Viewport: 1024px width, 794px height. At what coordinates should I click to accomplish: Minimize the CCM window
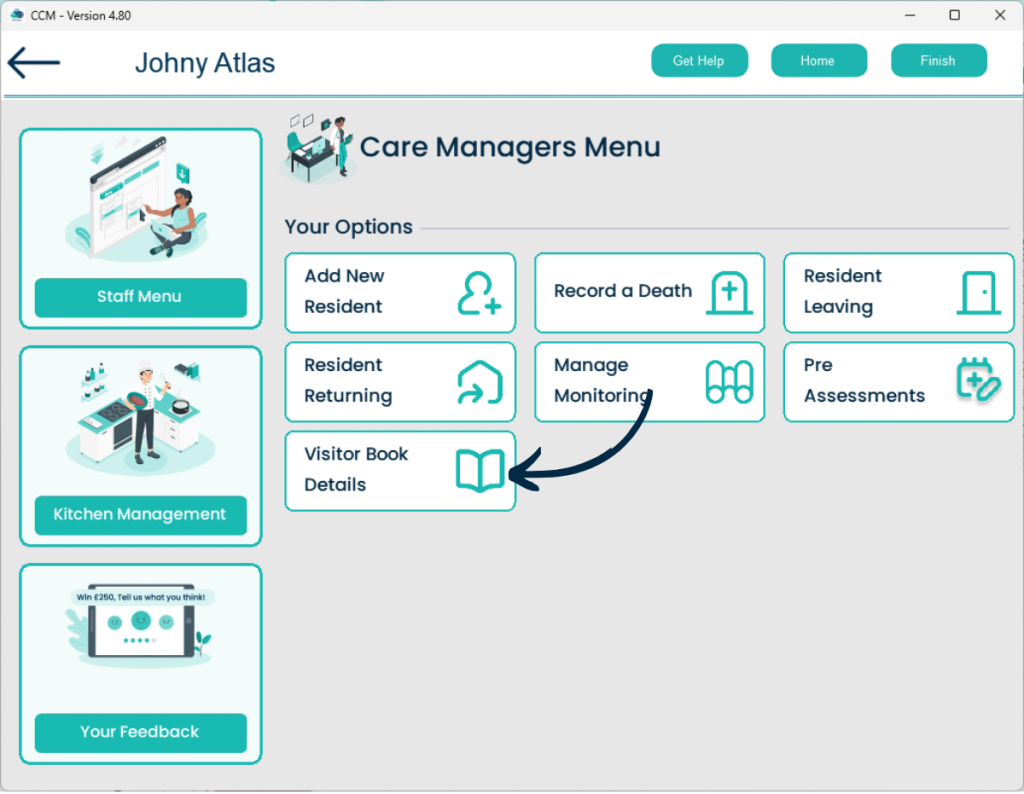click(910, 15)
